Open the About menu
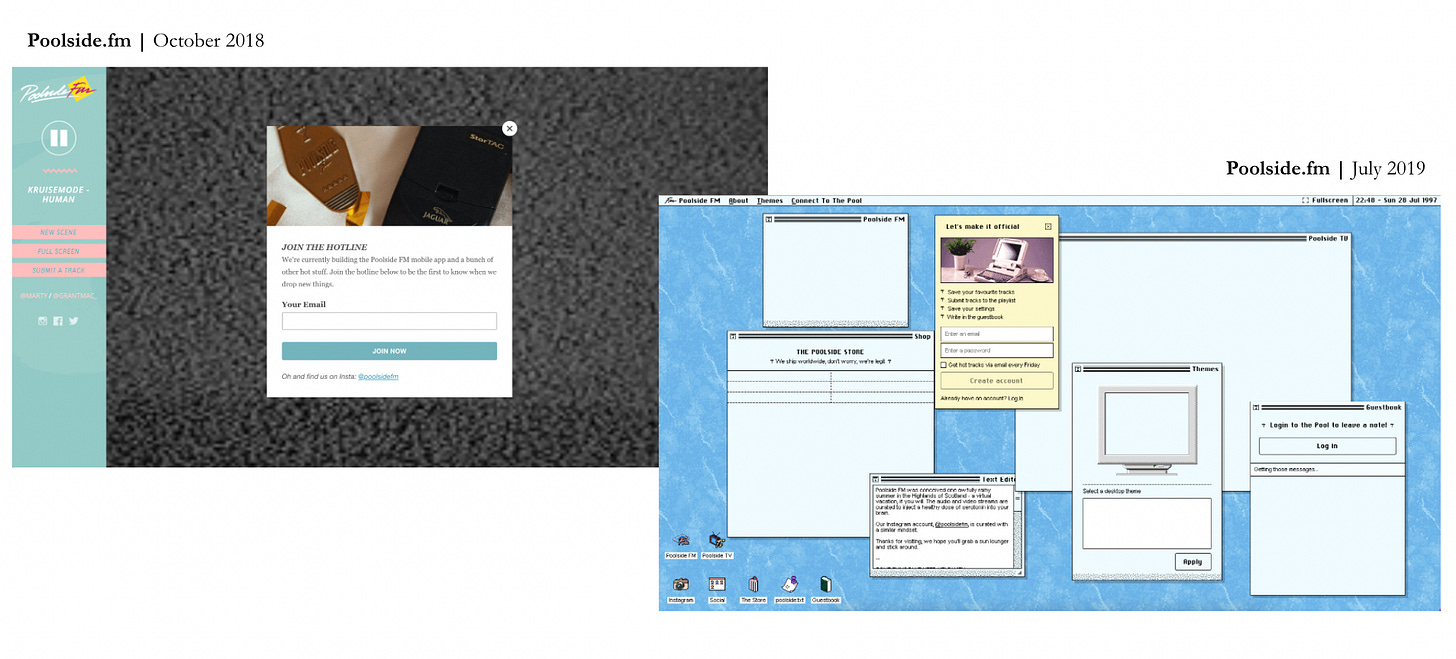 738,201
